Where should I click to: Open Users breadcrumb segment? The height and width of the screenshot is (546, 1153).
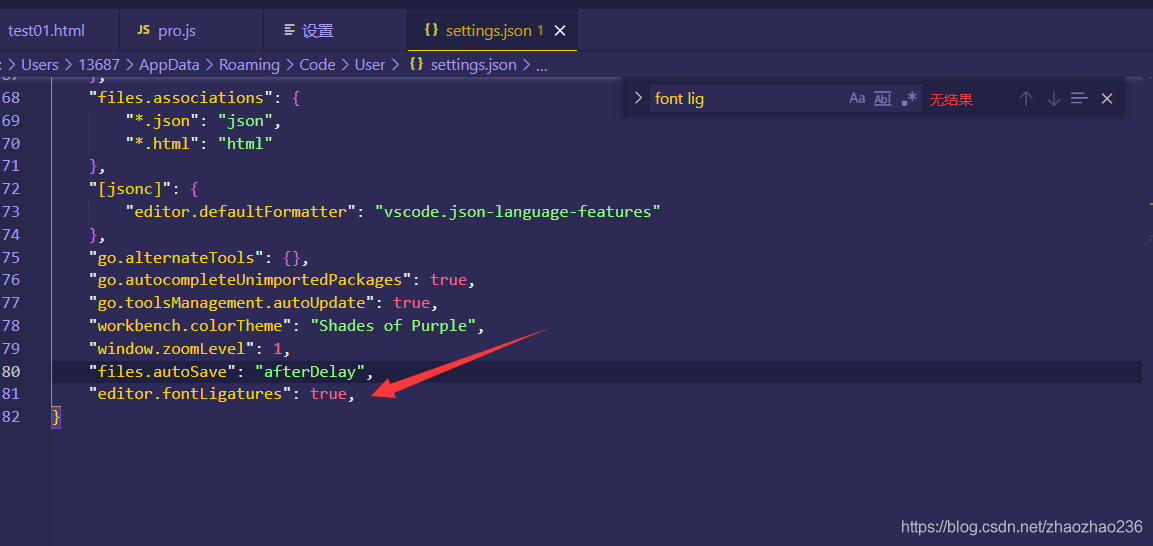point(40,65)
